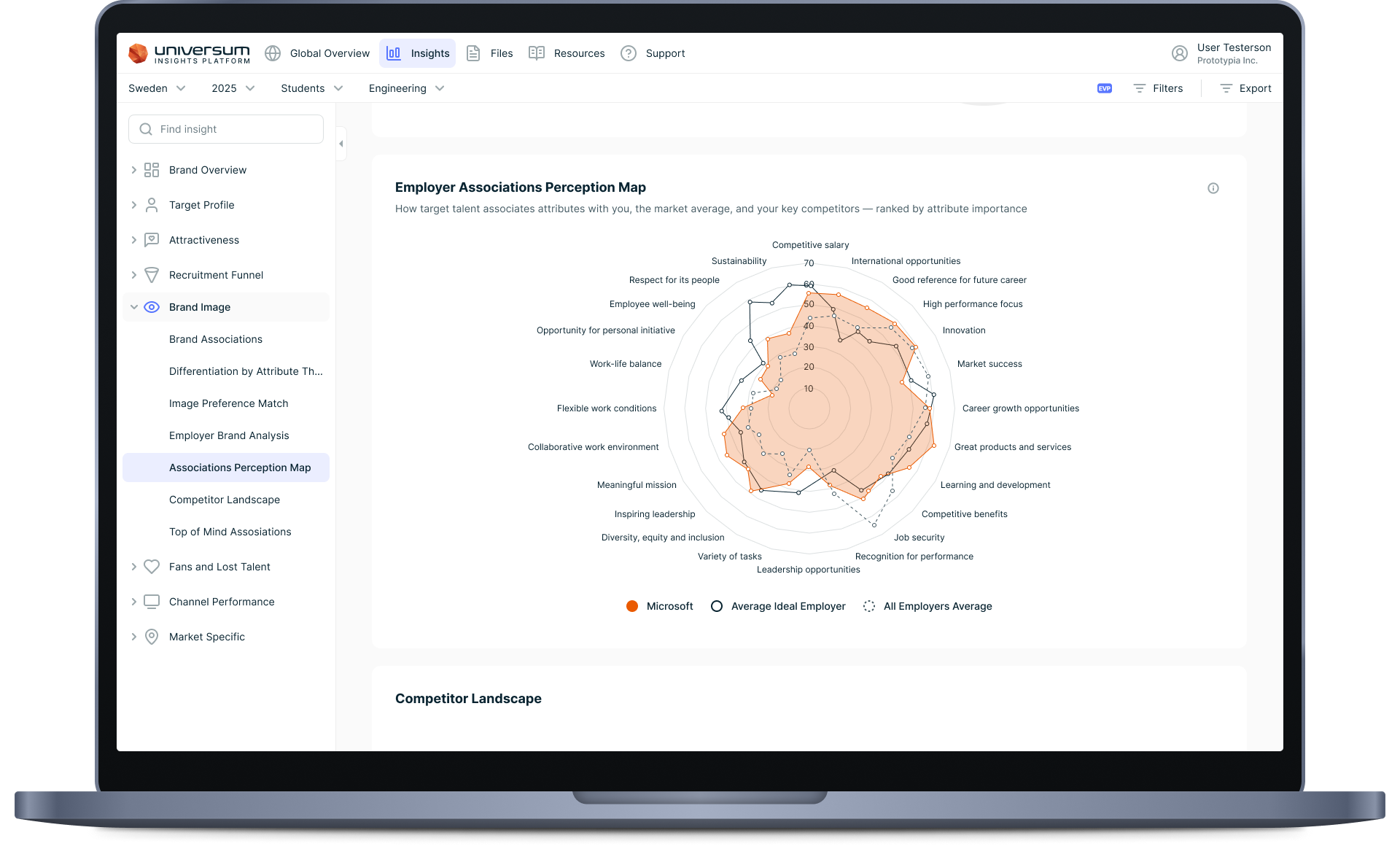Open the Files tab
The image size is (1400, 857).
[489, 53]
